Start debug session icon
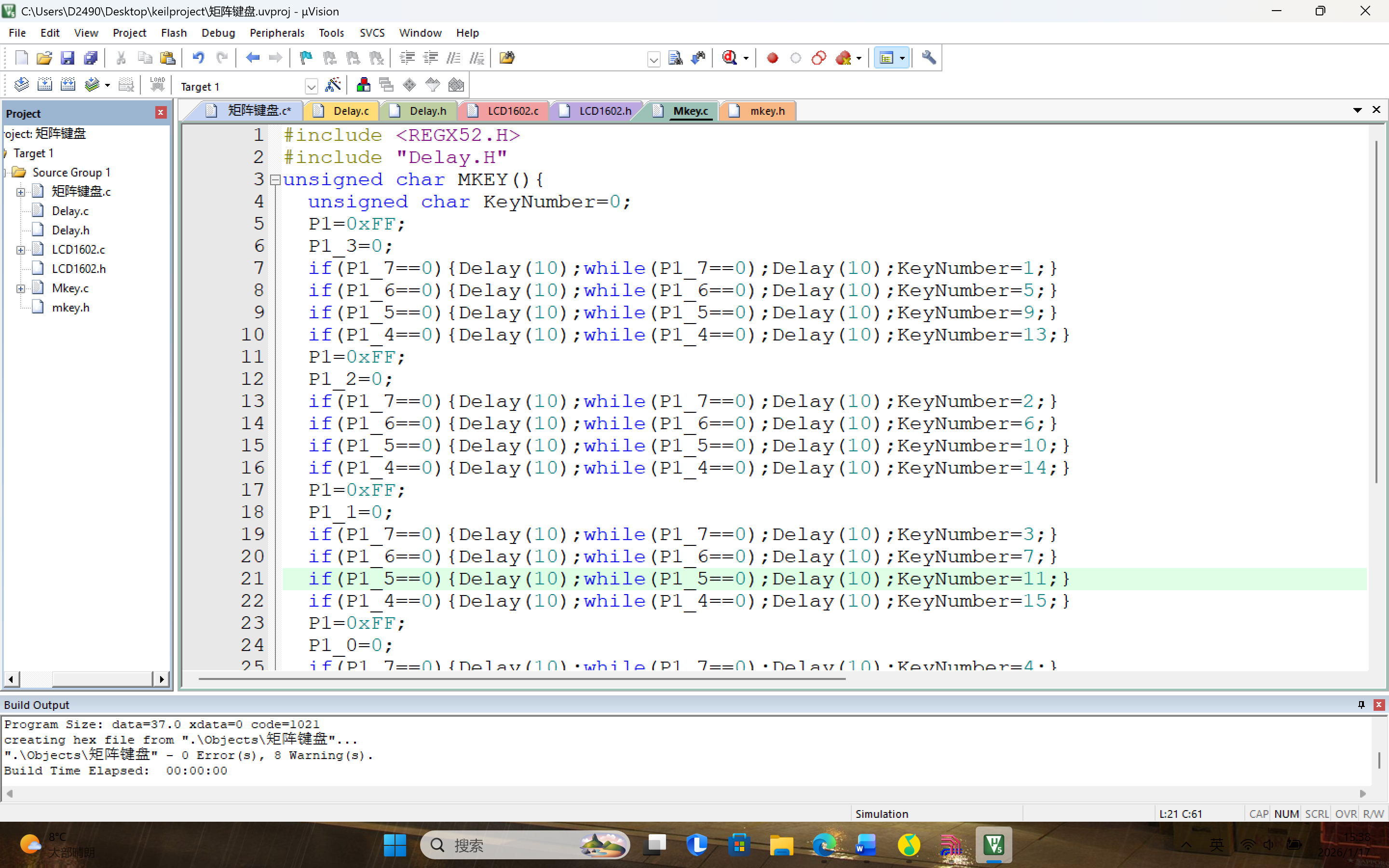Viewport: 1389px width, 868px height. [x=730, y=58]
